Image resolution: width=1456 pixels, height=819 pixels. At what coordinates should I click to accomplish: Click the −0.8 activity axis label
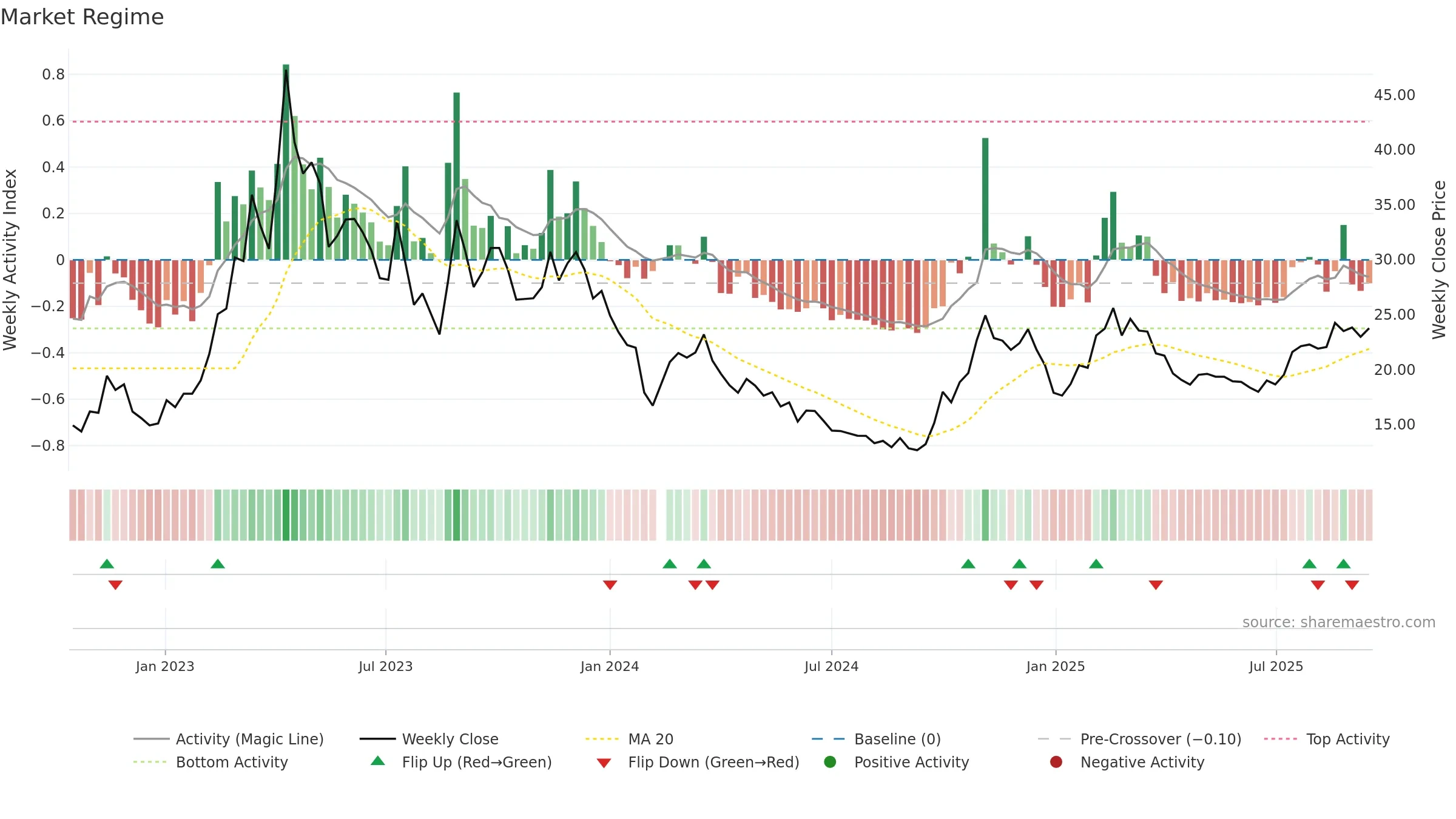click(47, 446)
